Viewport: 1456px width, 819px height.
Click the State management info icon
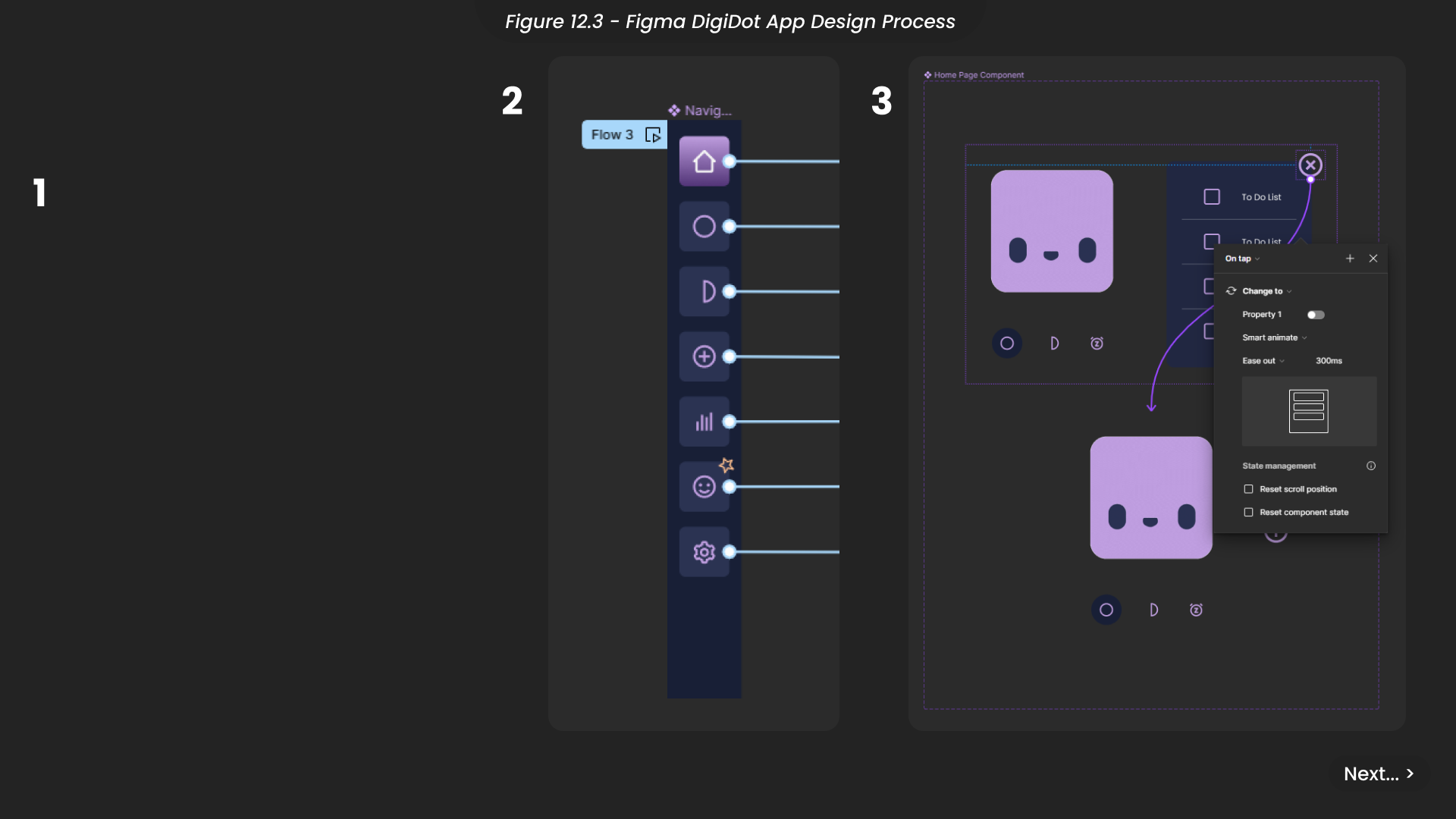(x=1371, y=466)
